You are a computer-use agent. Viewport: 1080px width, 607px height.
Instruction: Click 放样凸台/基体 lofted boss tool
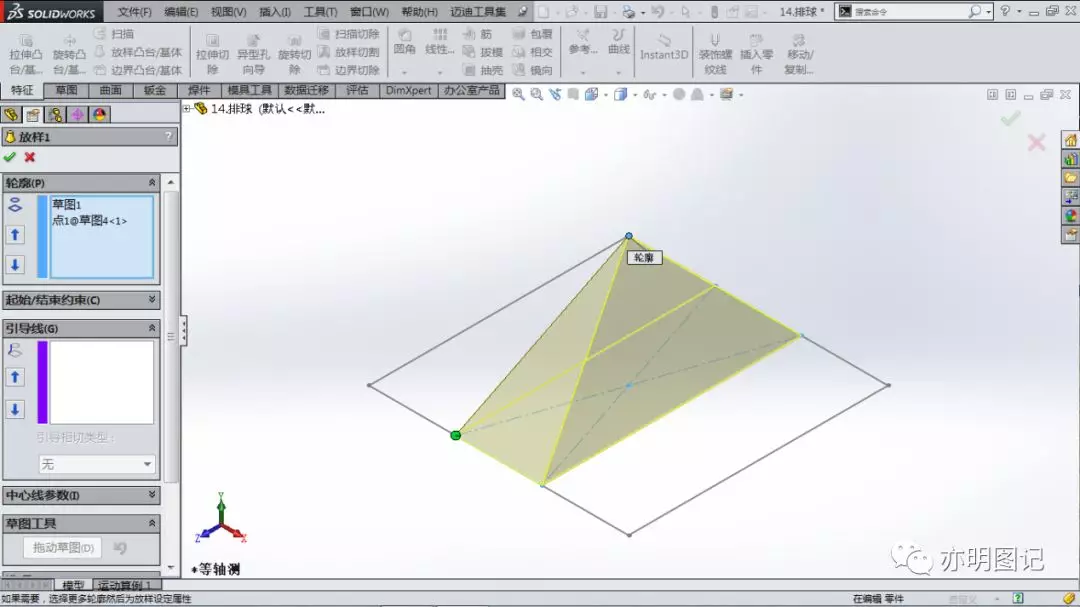[138, 52]
